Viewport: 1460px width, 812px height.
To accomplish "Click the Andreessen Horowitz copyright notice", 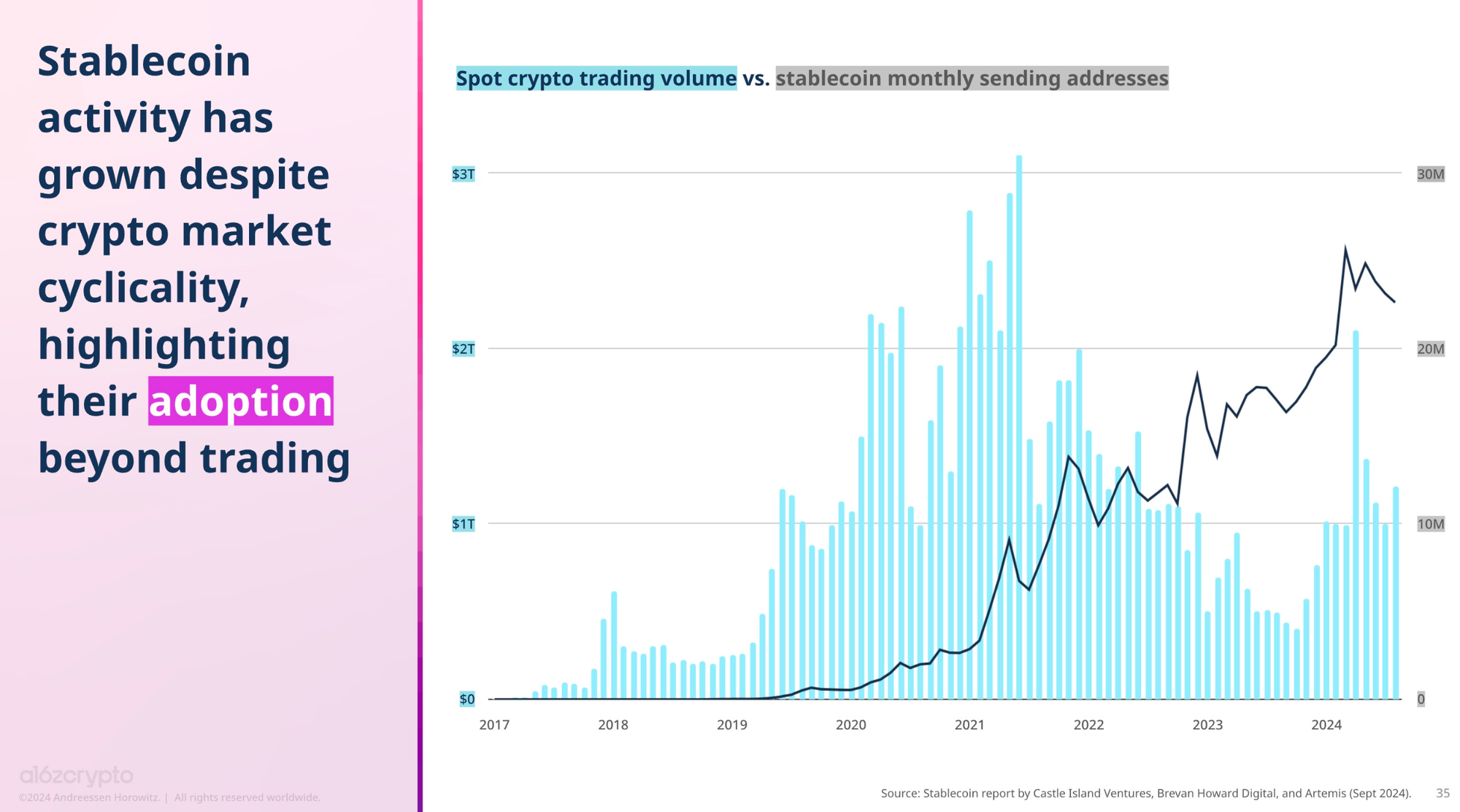I will [x=169, y=797].
